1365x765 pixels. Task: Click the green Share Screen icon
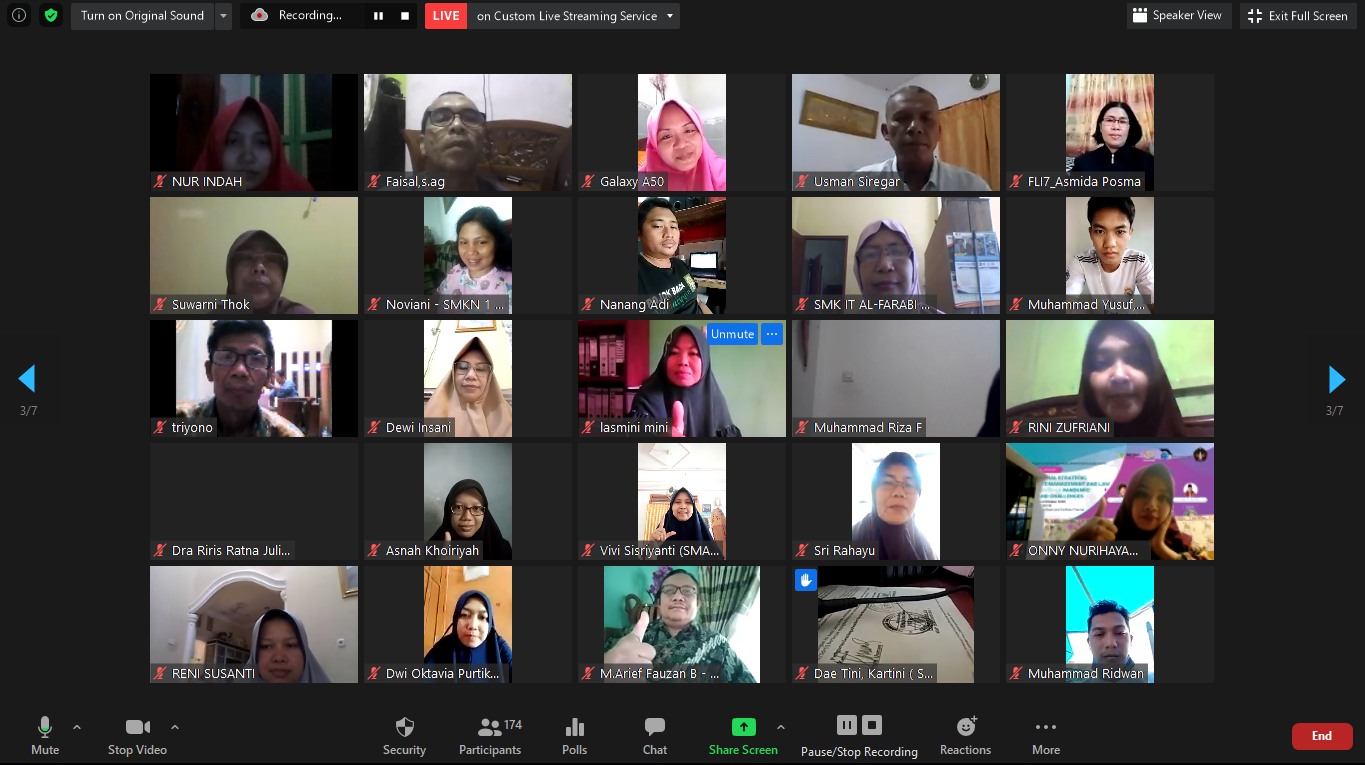pos(743,727)
